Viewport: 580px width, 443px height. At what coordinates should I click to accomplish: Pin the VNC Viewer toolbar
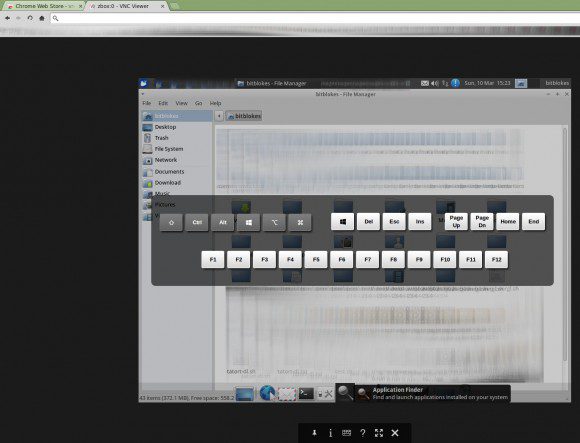coord(314,433)
